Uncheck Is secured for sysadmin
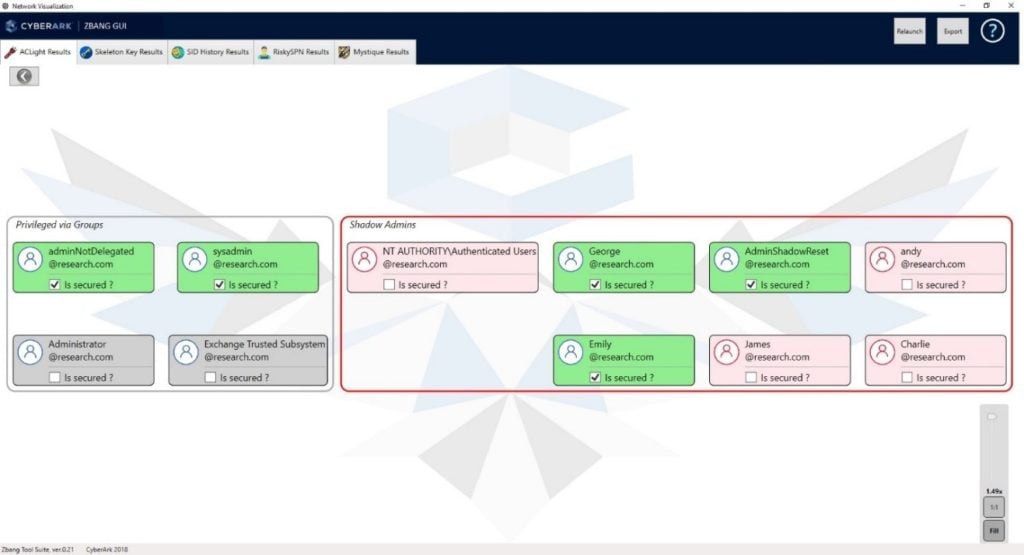This screenshot has height=555, width=1024. pyautogui.click(x=219, y=285)
